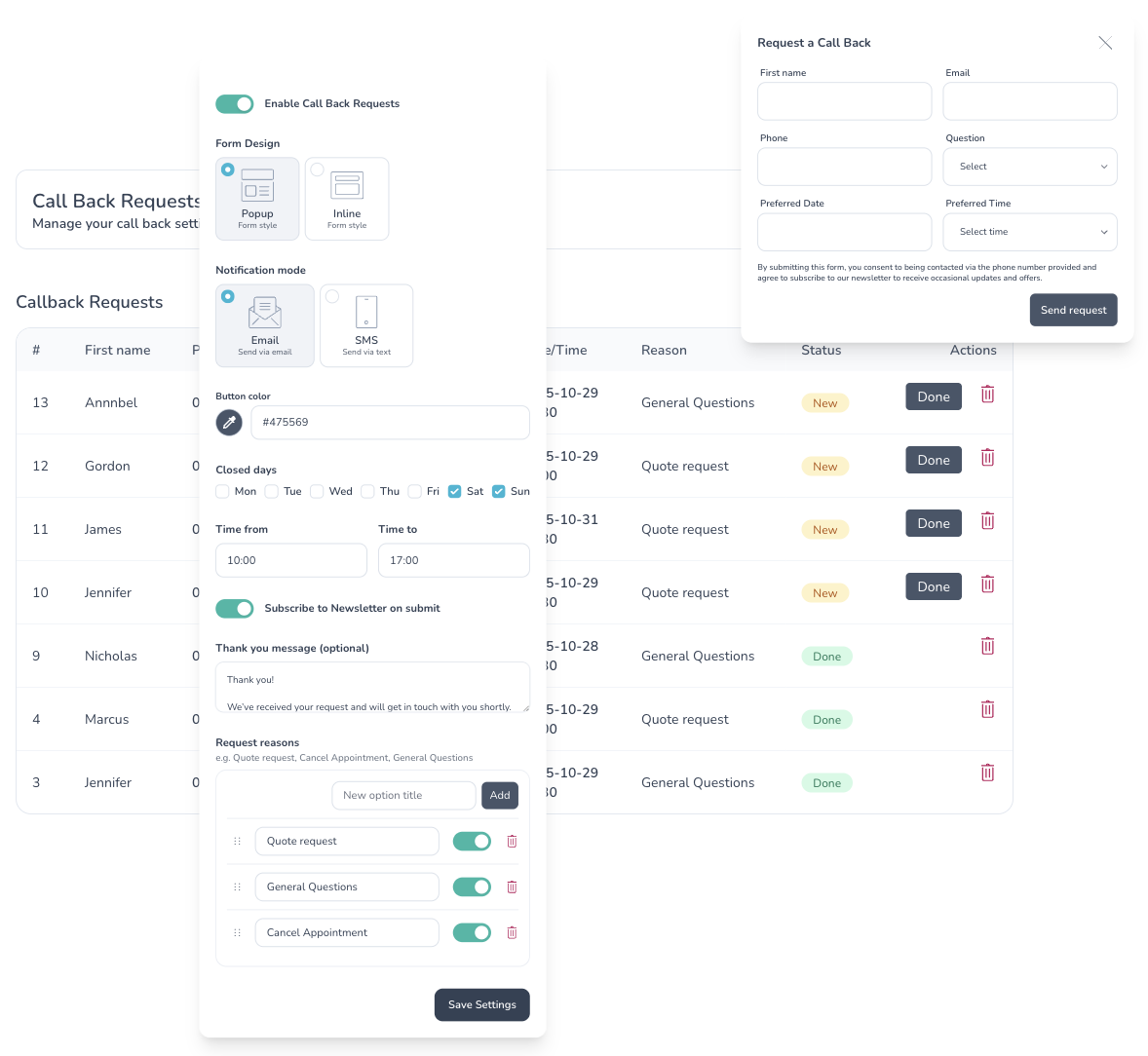Remove the Quote request reason
1148x1056 pixels.
pos(512,842)
